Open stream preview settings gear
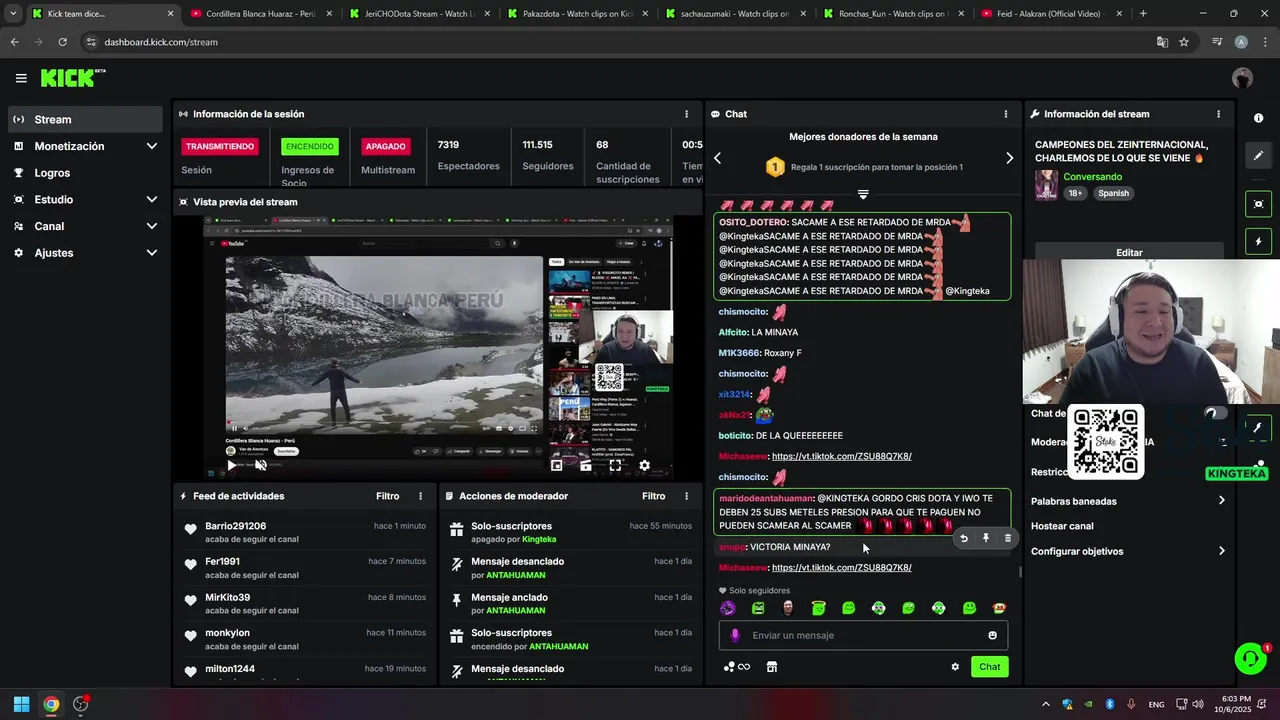The image size is (1280, 720). tap(644, 465)
